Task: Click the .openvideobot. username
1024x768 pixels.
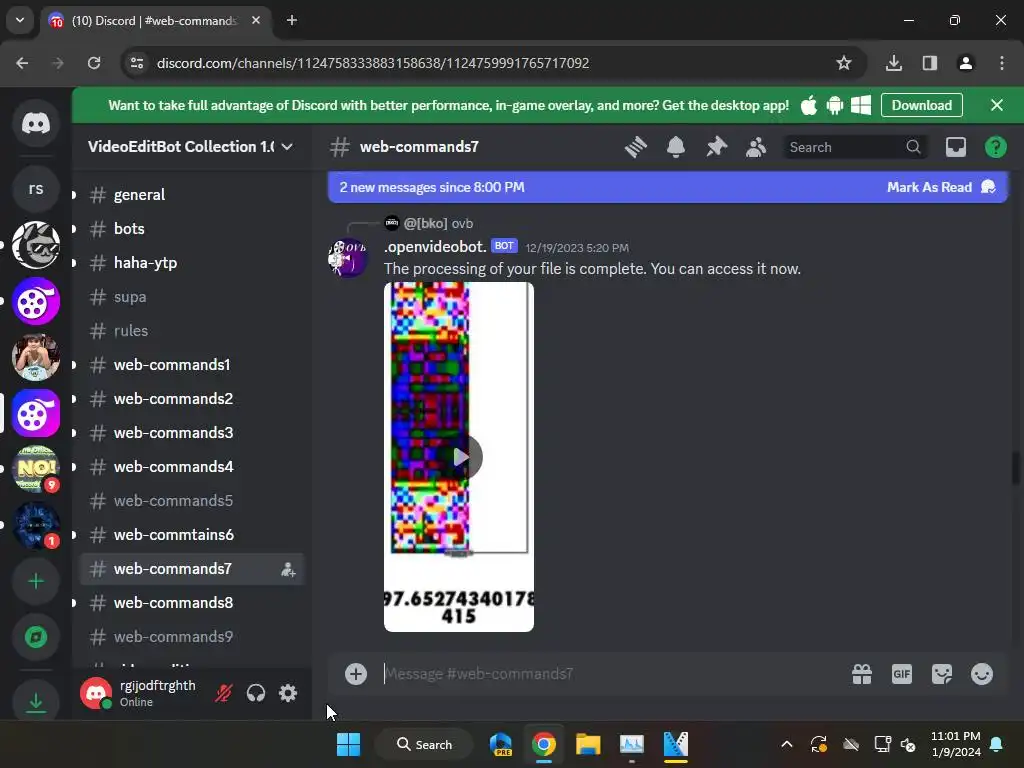Action: pos(435,247)
